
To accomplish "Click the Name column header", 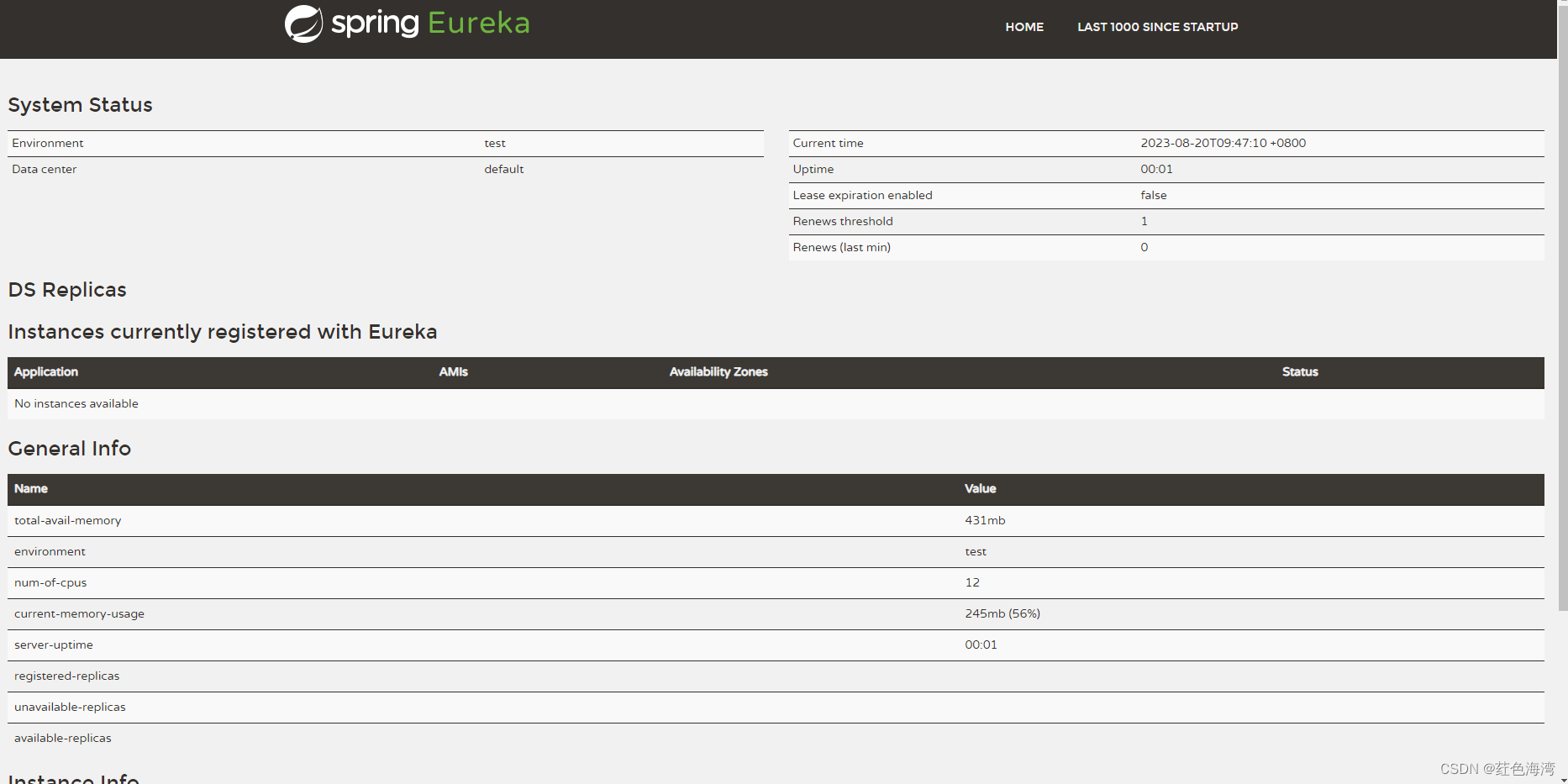I will pos(31,489).
